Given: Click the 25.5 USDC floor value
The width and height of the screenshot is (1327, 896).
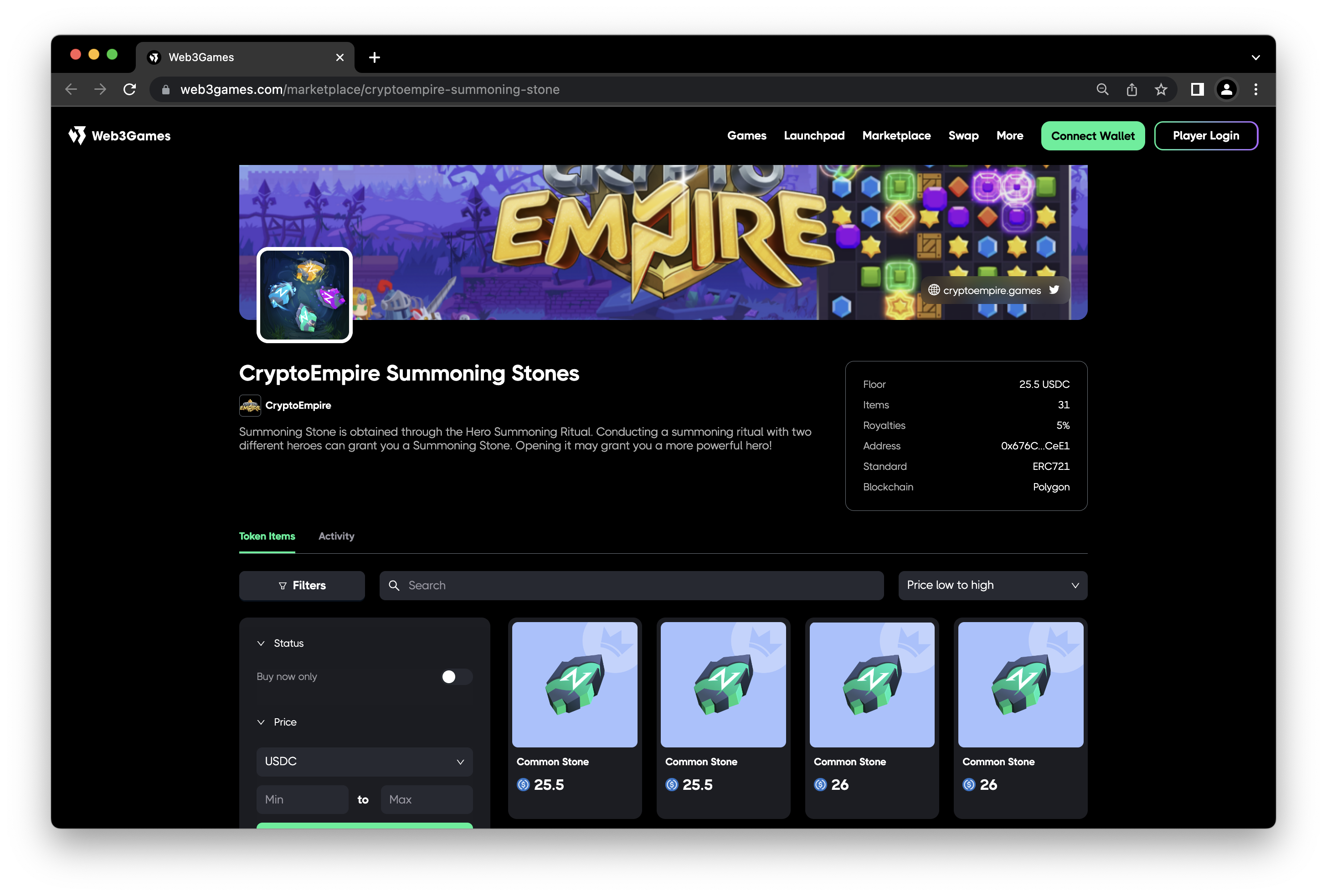Looking at the screenshot, I should tap(1044, 384).
